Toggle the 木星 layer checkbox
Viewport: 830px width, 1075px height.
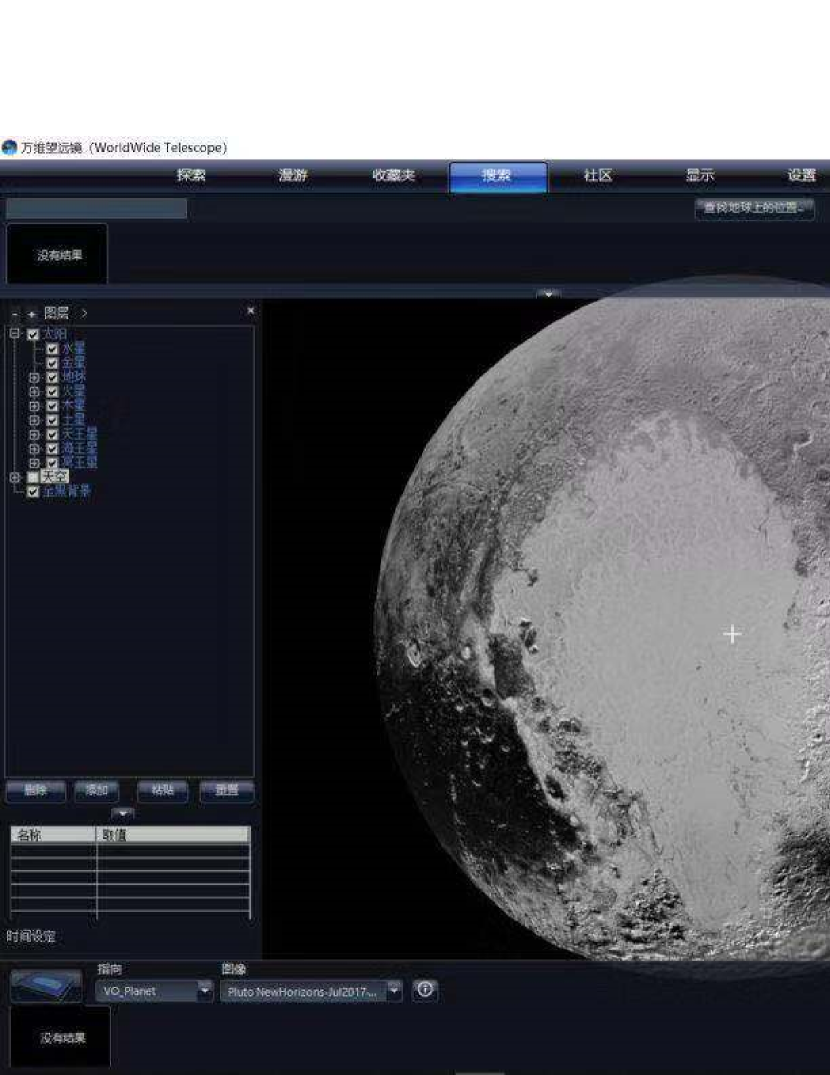[x=52, y=406]
